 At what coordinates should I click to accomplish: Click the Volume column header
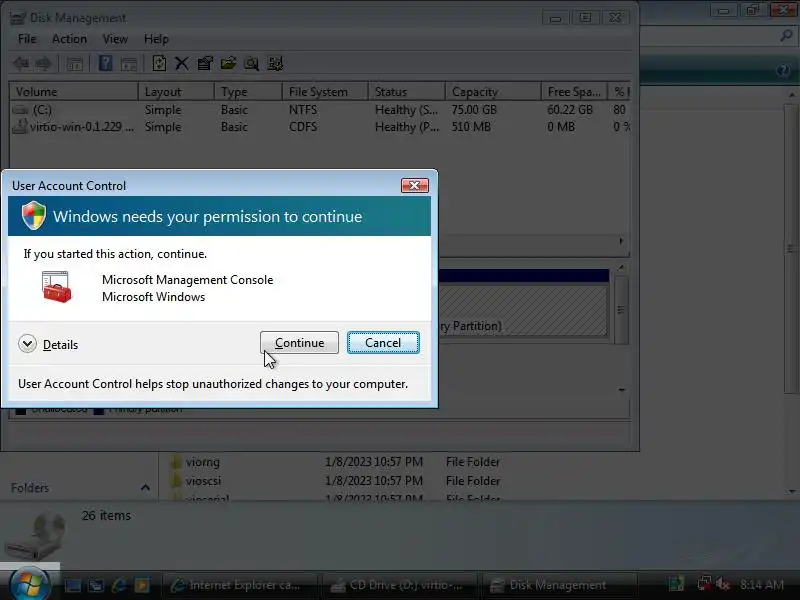point(74,92)
